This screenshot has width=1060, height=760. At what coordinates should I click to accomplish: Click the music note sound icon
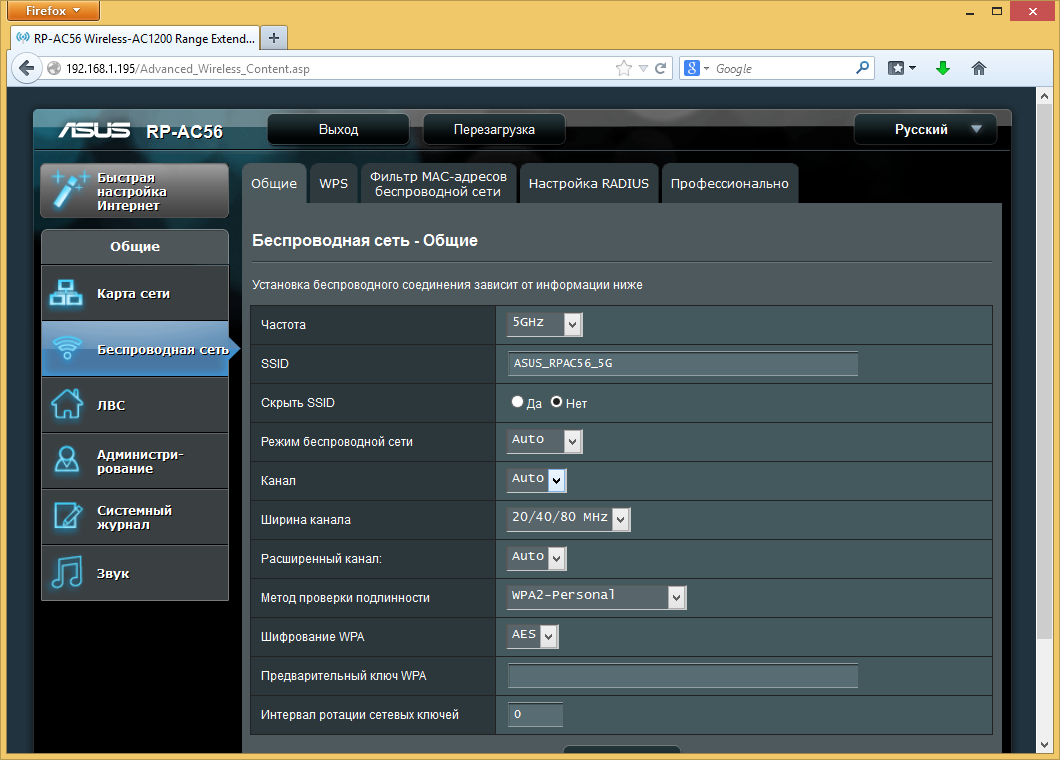pos(67,572)
